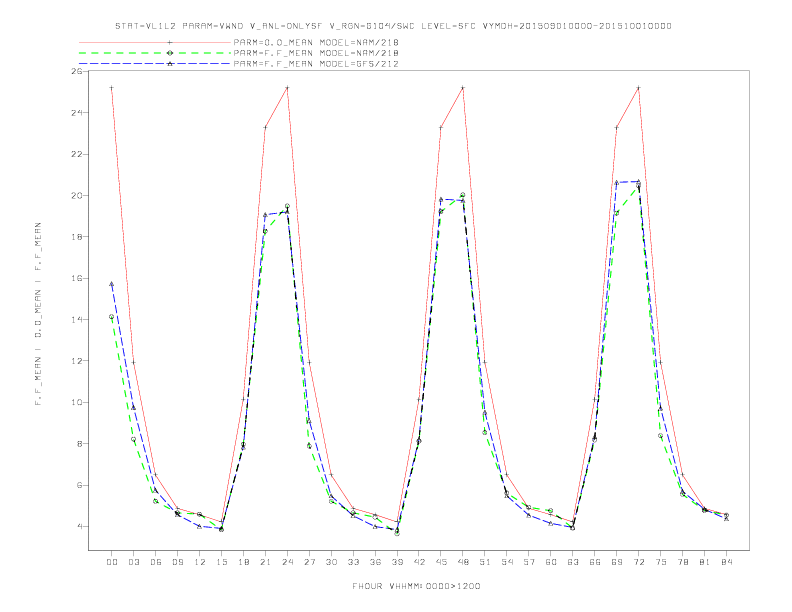Click the red curve's peak marker at hour 24

pyautogui.click(x=287, y=88)
